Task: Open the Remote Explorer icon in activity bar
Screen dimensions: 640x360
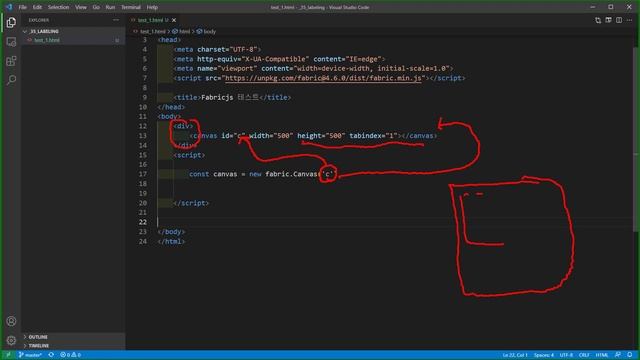Action: click(x=11, y=42)
